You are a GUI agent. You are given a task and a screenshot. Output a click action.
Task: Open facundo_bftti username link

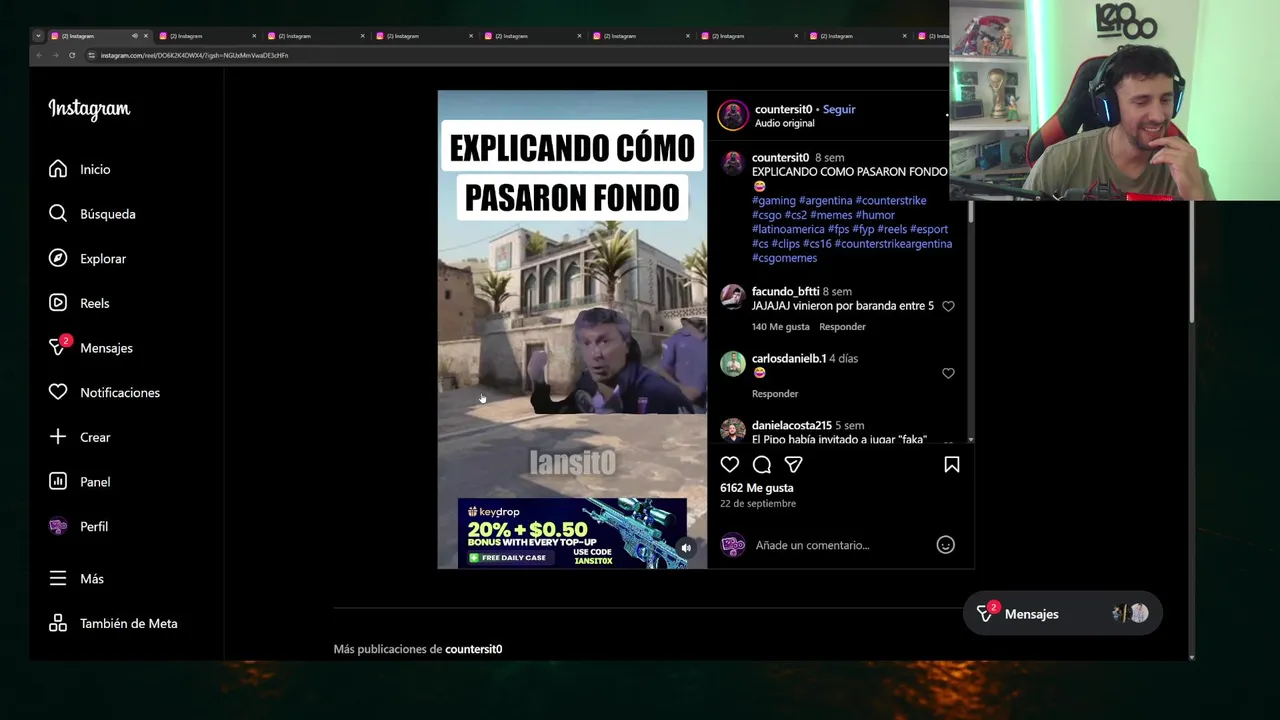pyautogui.click(x=785, y=291)
